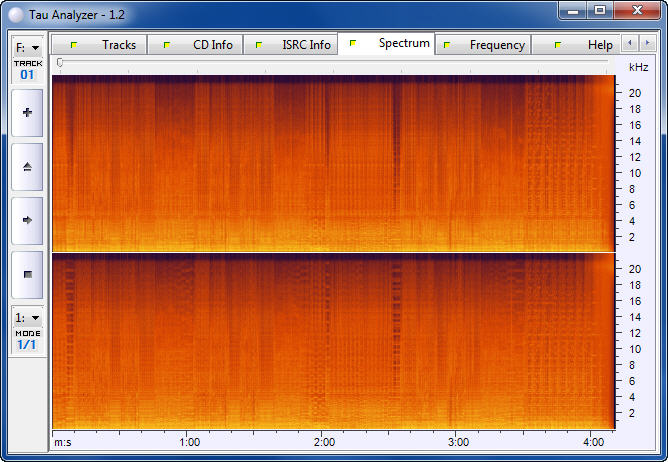Select the Spectrum tab

390,44
